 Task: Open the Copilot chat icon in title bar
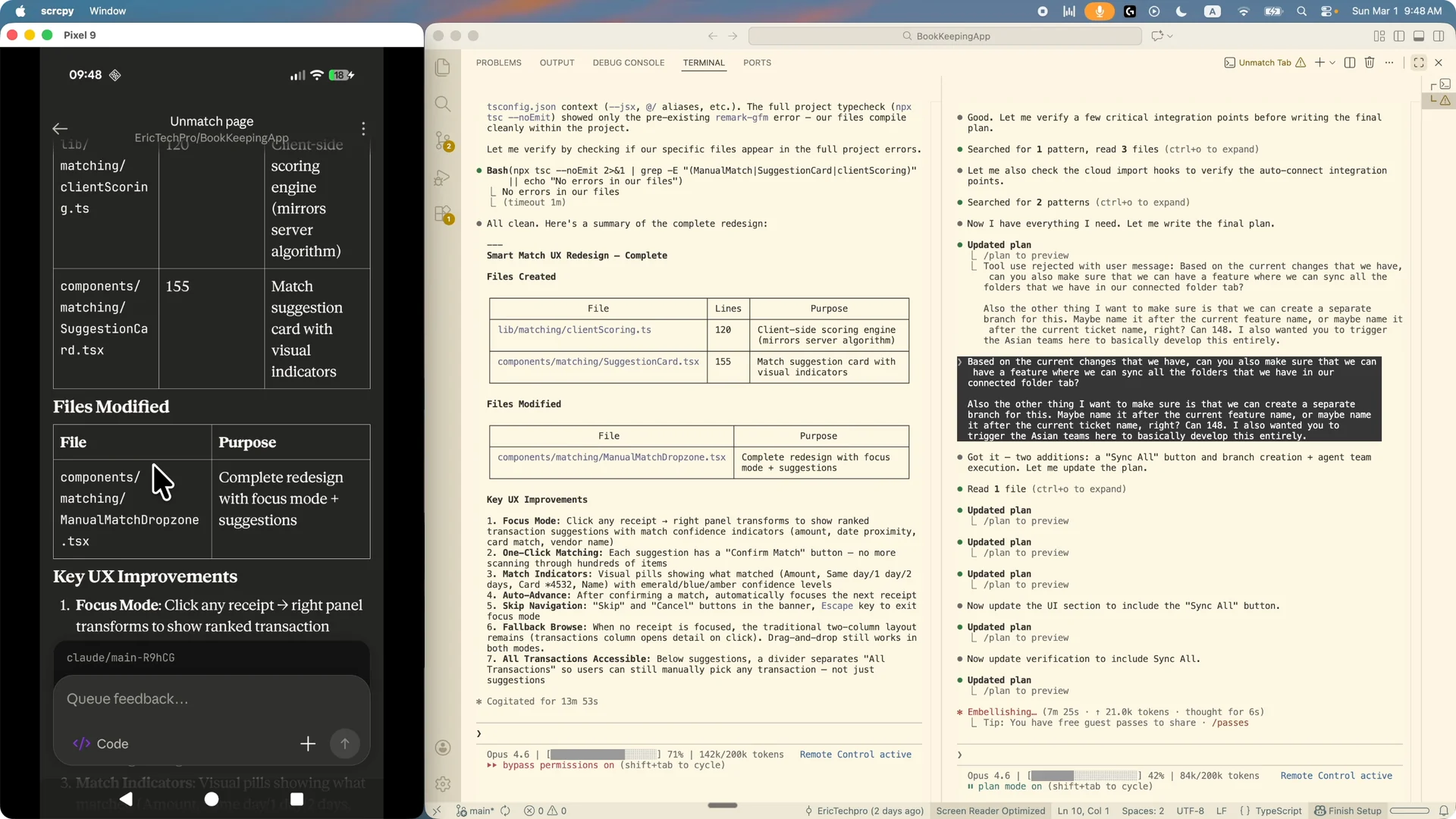(x=1157, y=36)
